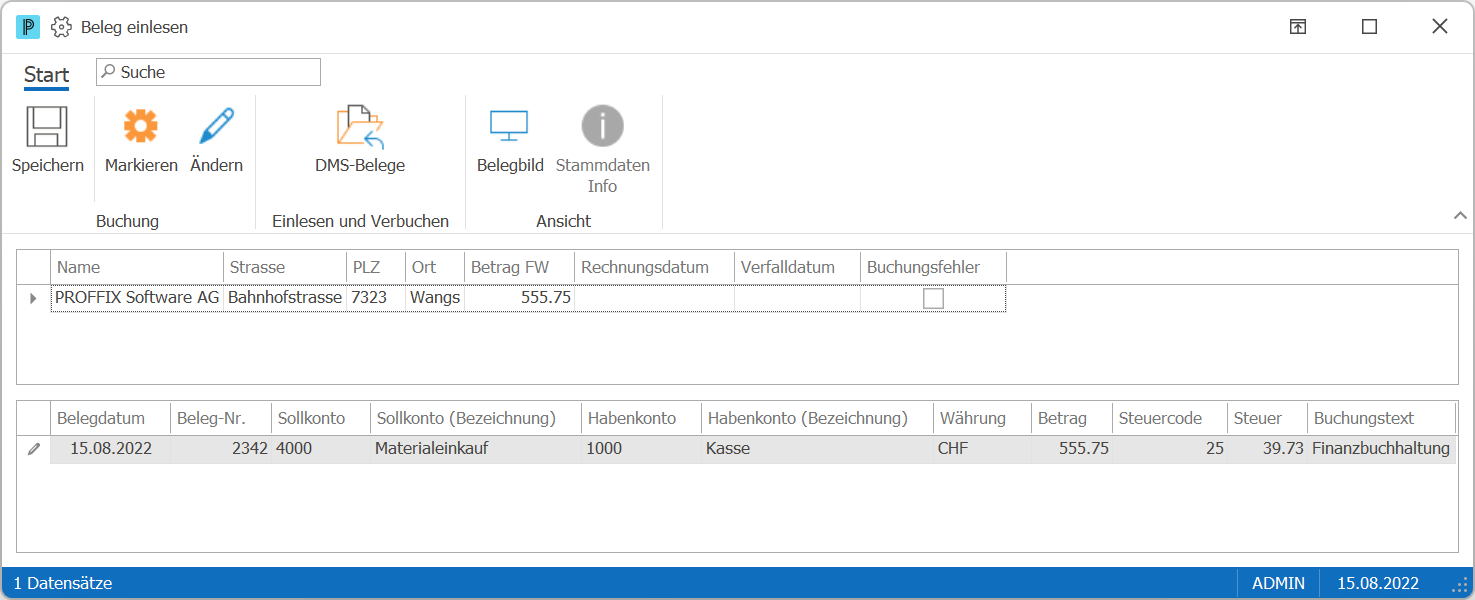Viewport: 1475px width, 600px height.
Task: Click the Ort column header
Action: pos(435,267)
